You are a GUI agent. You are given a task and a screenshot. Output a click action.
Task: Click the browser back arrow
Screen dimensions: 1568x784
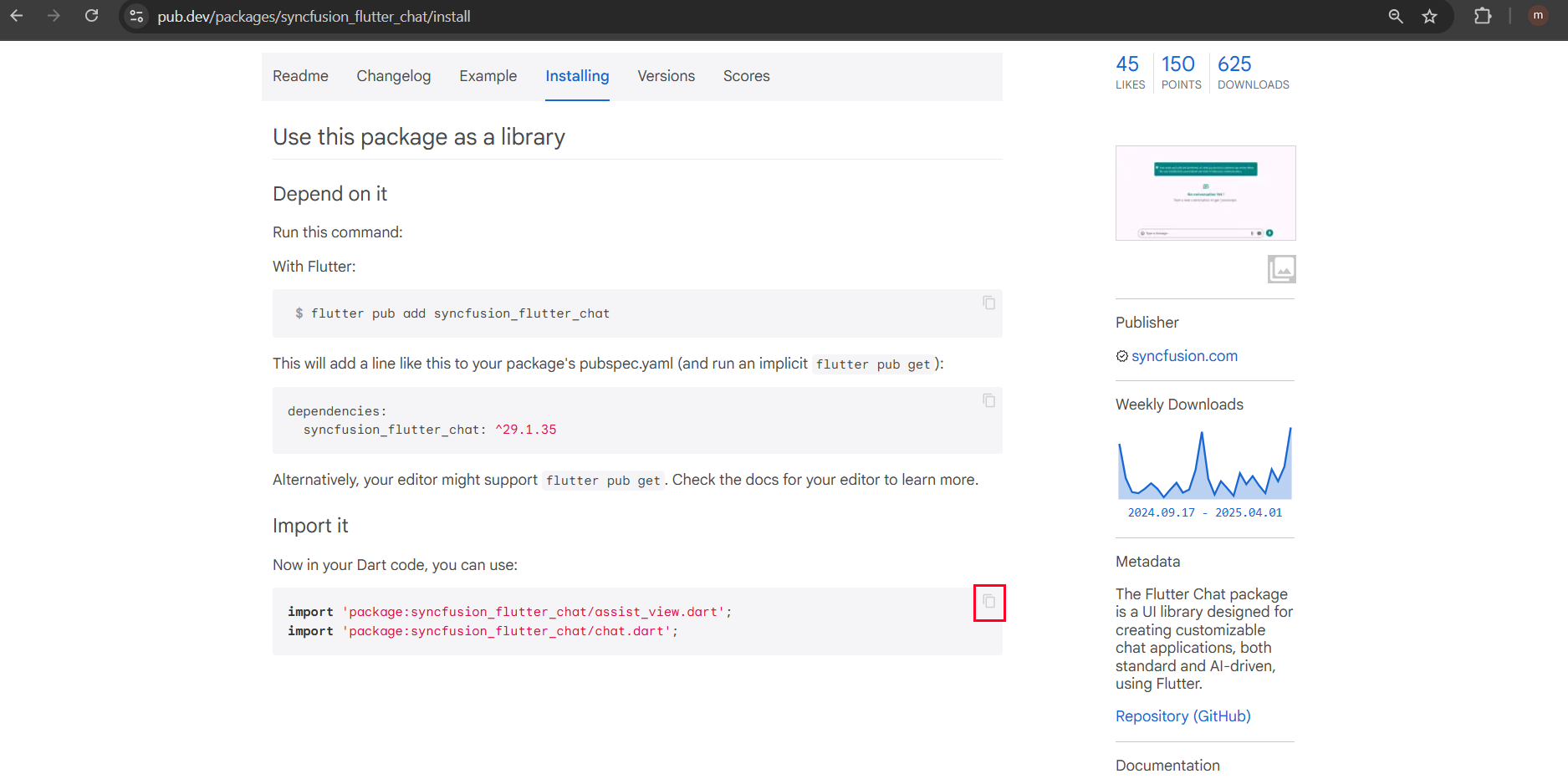pyautogui.click(x=17, y=16)
